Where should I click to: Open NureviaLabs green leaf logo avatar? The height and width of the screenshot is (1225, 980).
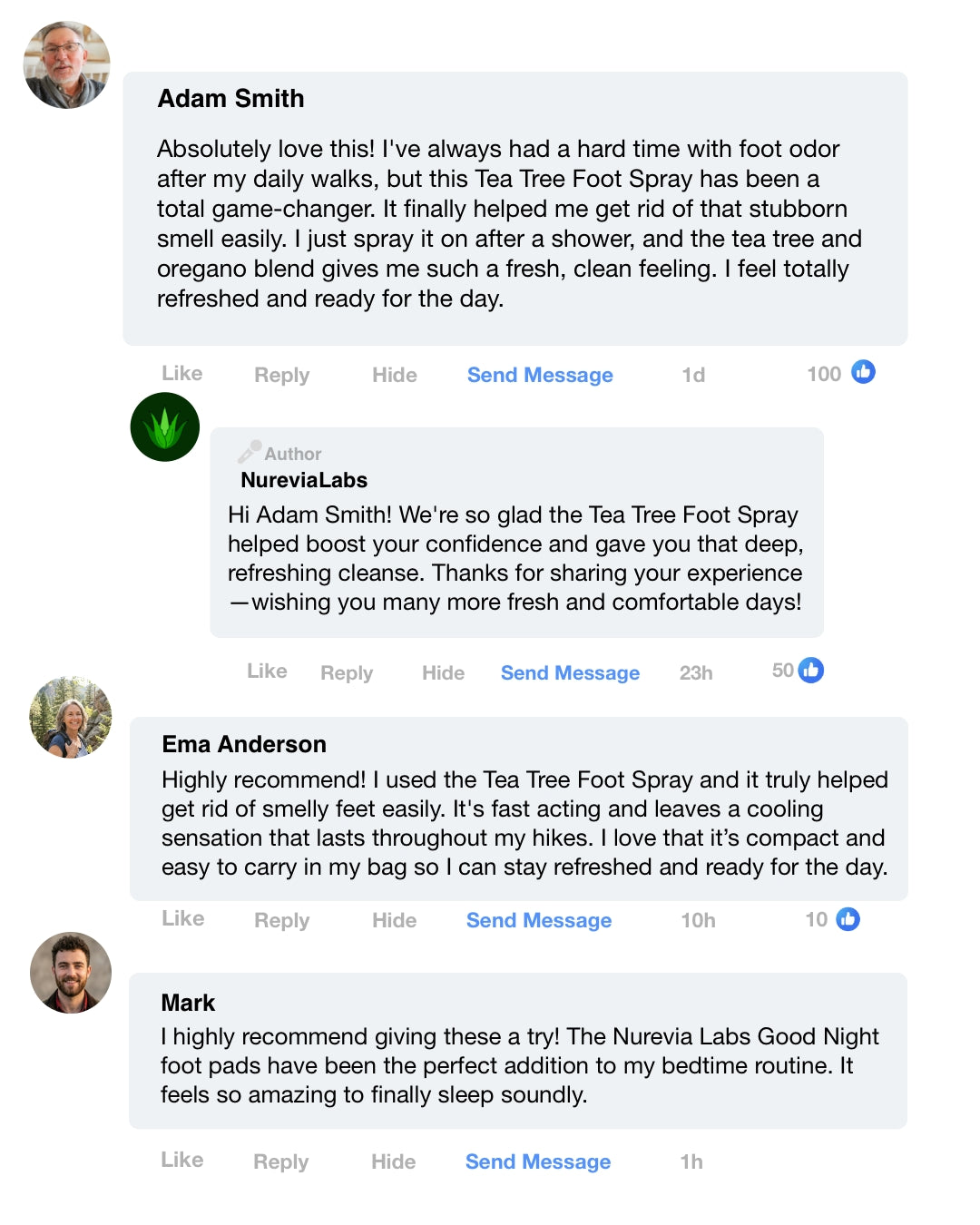(165, 427)
